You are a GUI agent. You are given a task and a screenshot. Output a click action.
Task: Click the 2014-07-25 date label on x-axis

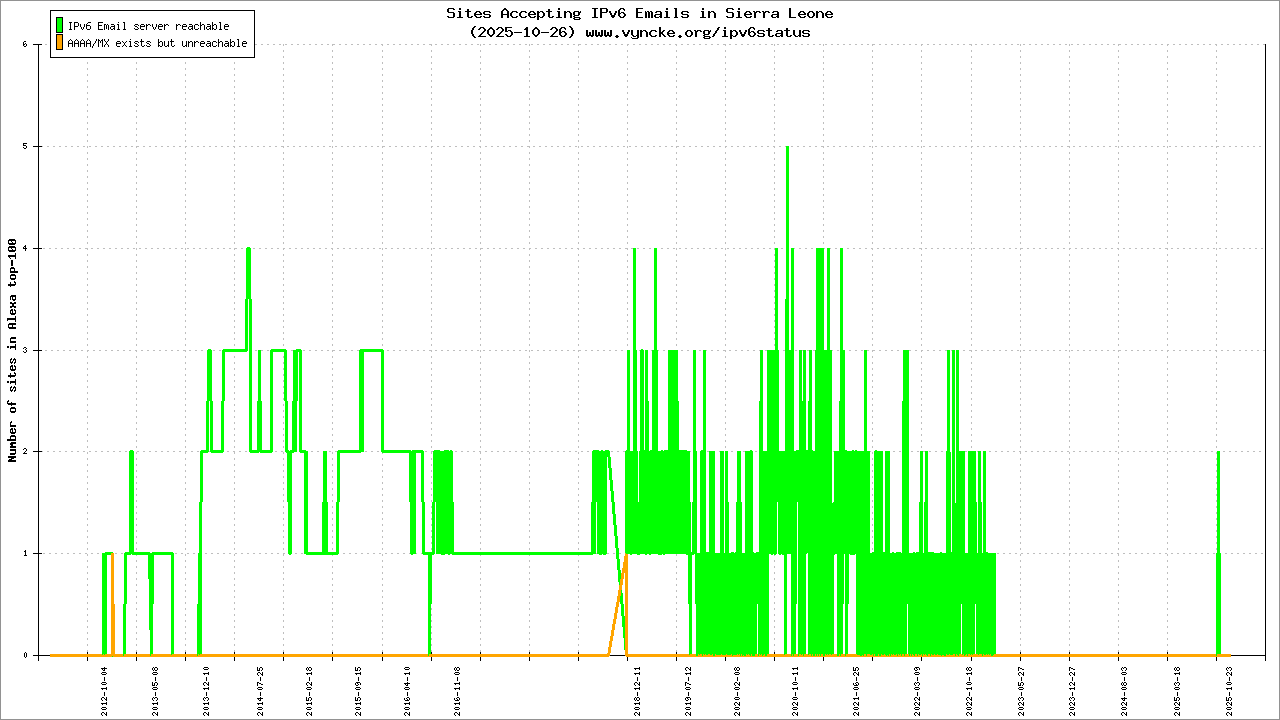259,689
